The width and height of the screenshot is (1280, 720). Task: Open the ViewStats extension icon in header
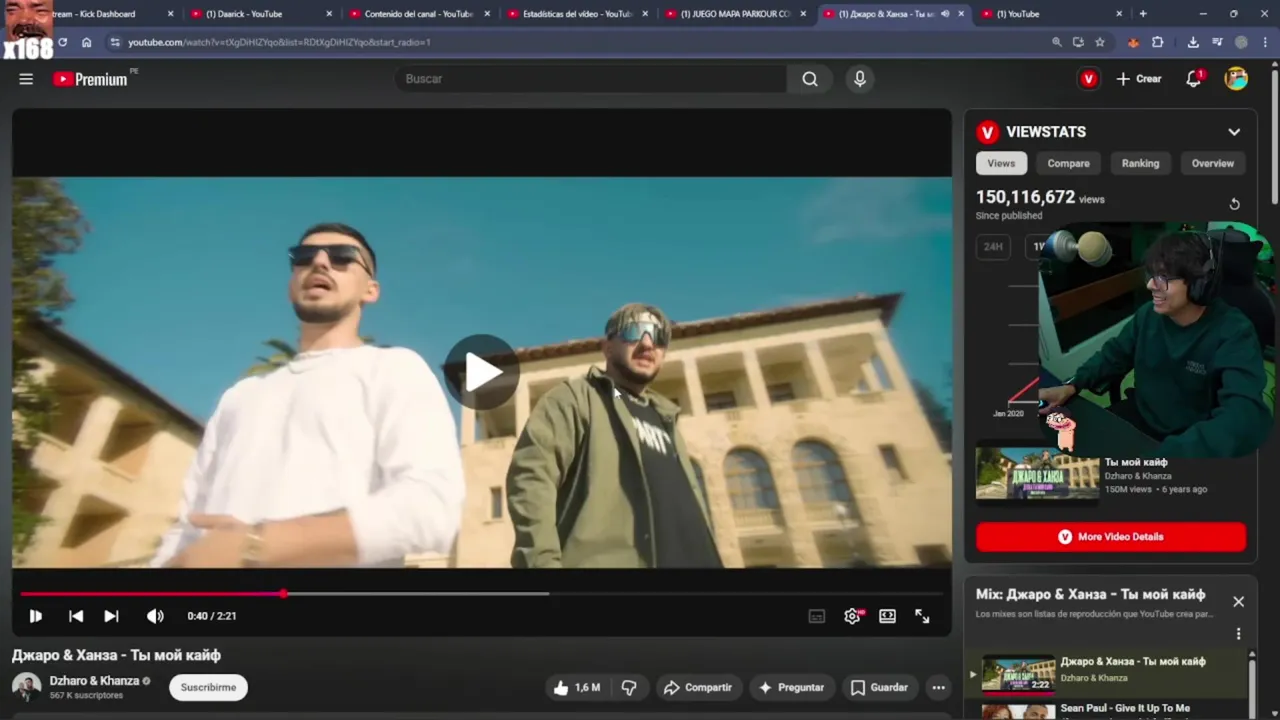[x=1089, y=79]
